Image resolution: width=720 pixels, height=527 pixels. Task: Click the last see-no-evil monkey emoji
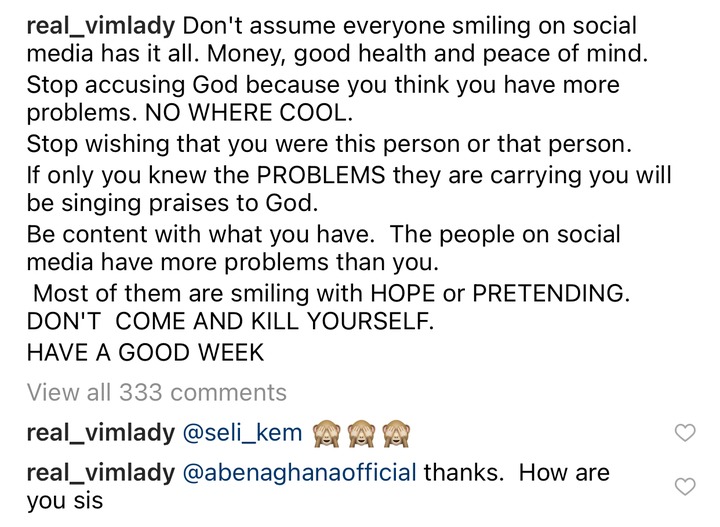coord(397,433)
